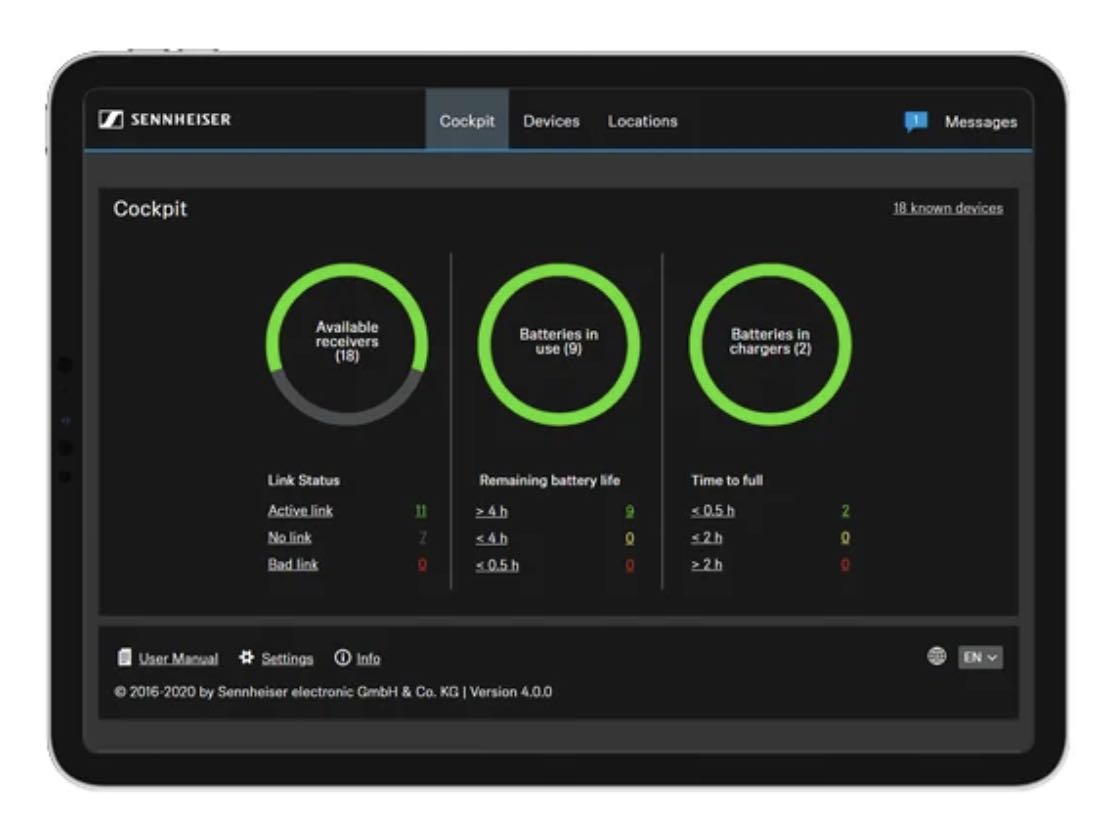Open the Messages label in header
This screenshot has width=1108, height=816.
(981, 122)
